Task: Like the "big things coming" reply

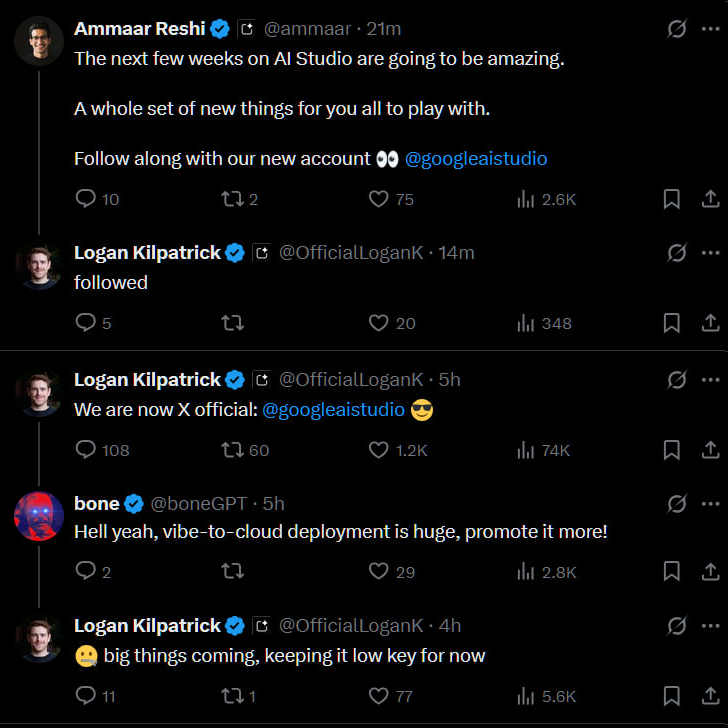Action: pos(378,696)
